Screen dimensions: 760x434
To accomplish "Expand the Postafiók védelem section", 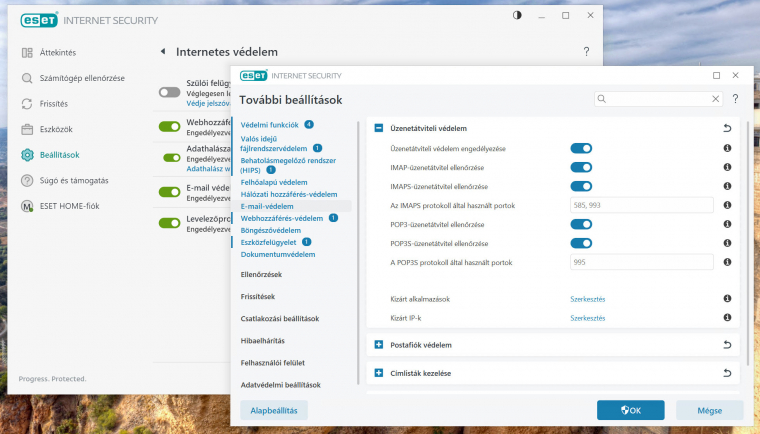I will pos(379,345).
